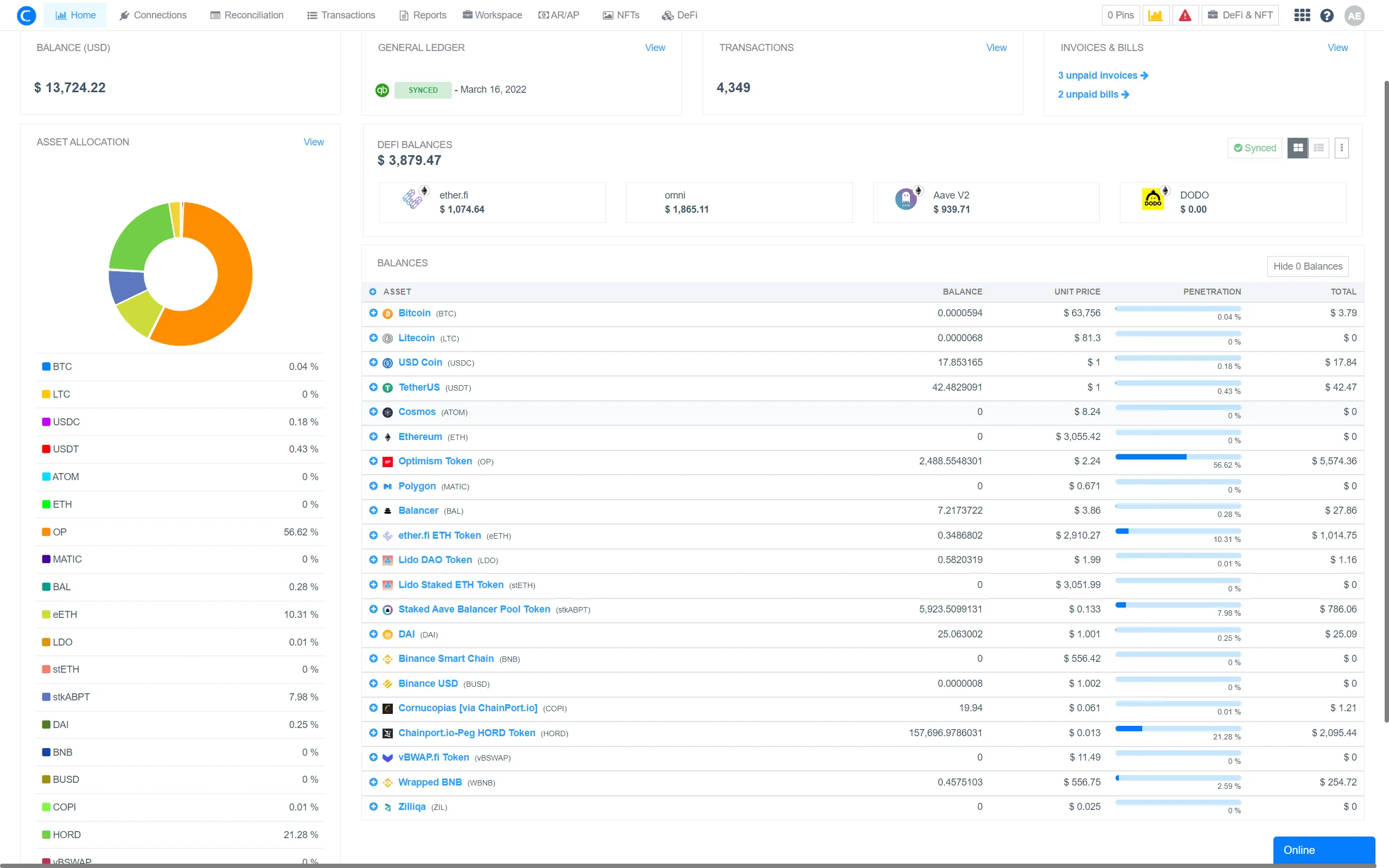Switch DeFi balances to list view
1389x868 pixels.
pyautogui.click(x=1318, y=148)
